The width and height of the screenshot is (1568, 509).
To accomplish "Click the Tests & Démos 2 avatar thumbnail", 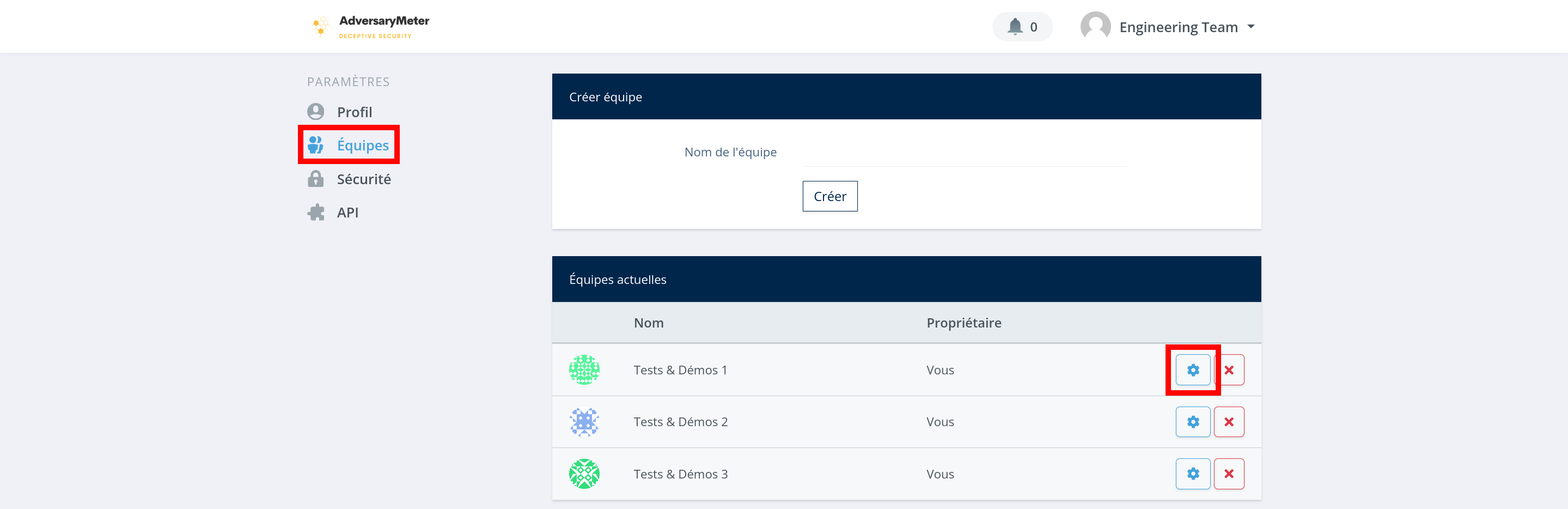I will click(x=584, y=421).
